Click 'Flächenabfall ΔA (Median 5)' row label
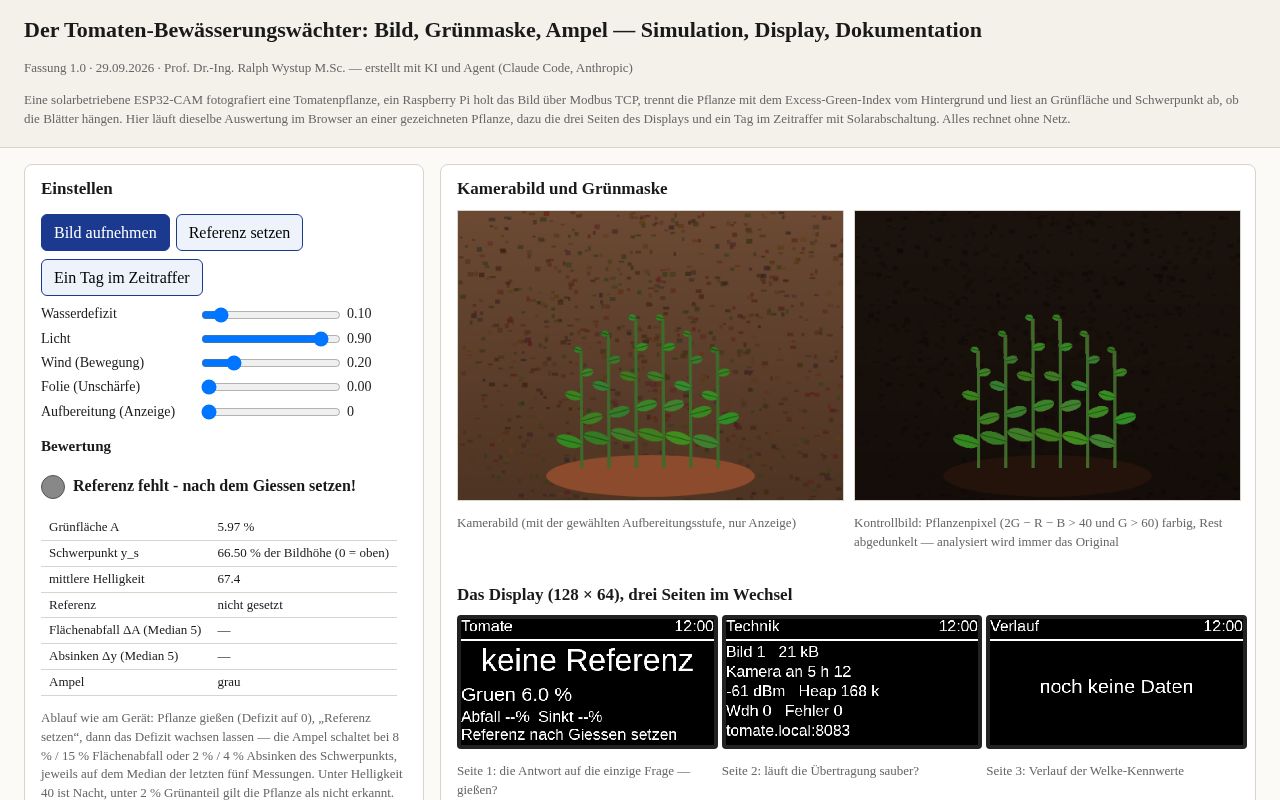 pyautogui.click(x=125, y=630)
